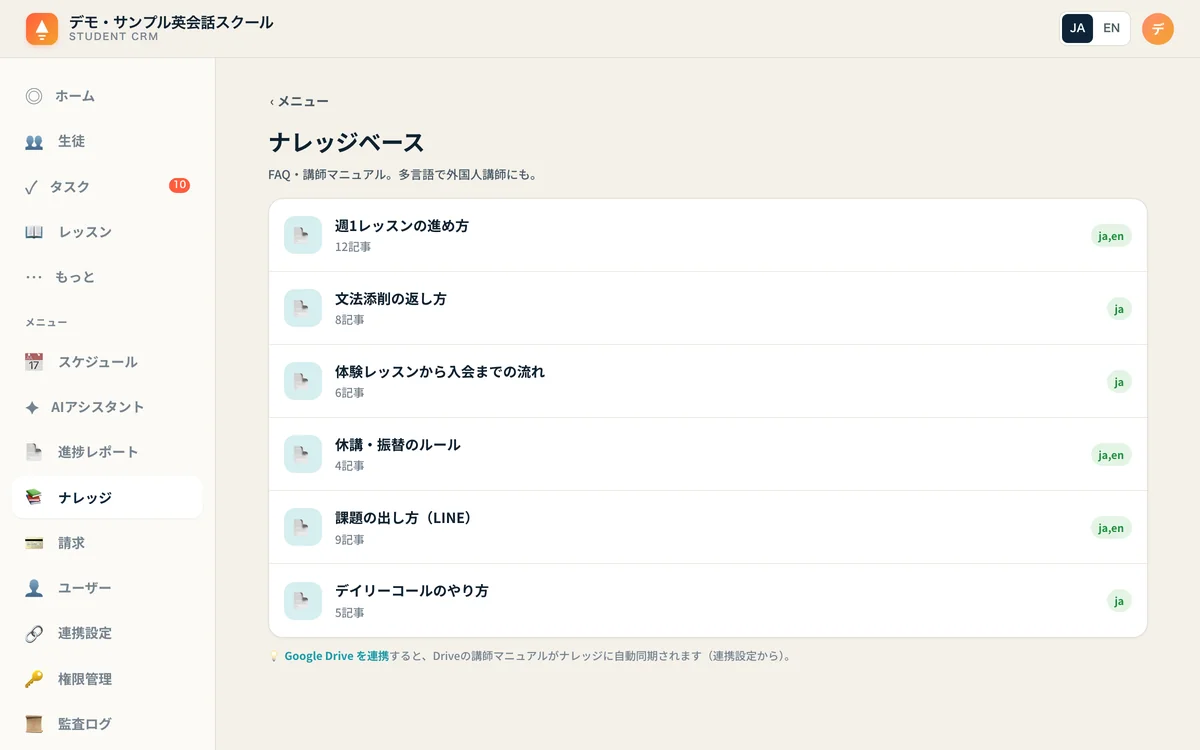This screenshot has height=750, width=1200.
Task: Select ナレッジ menu item
Action: pos(107,497)
